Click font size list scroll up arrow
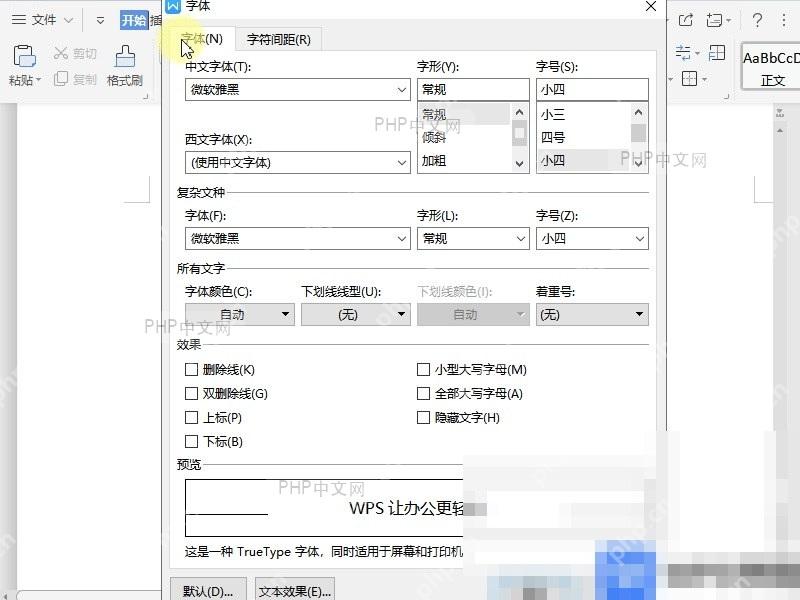The image size is (800, 600). tap(638, 112)
